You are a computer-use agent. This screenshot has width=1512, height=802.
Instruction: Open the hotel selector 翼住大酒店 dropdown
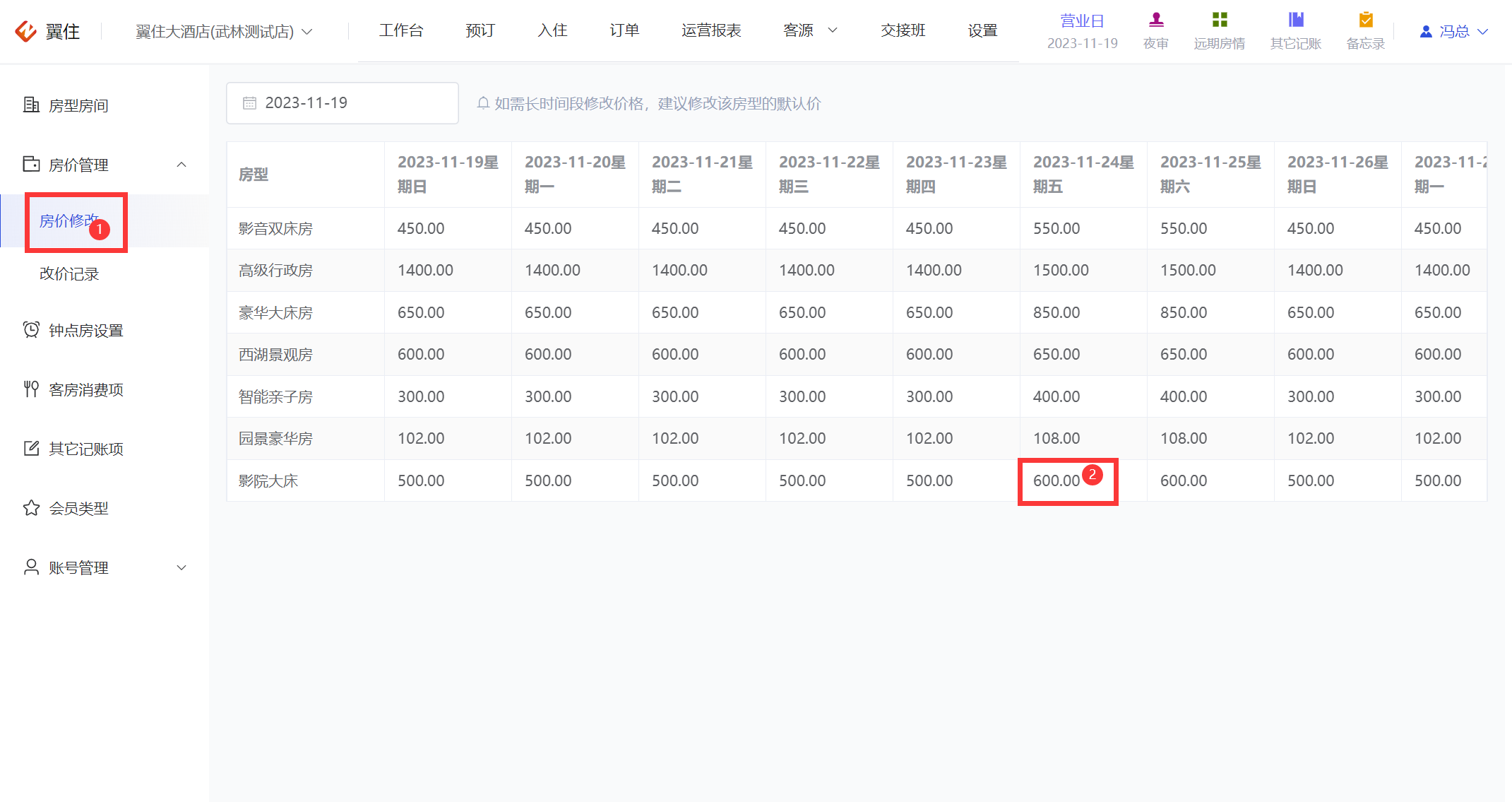(x=224, y=31)
